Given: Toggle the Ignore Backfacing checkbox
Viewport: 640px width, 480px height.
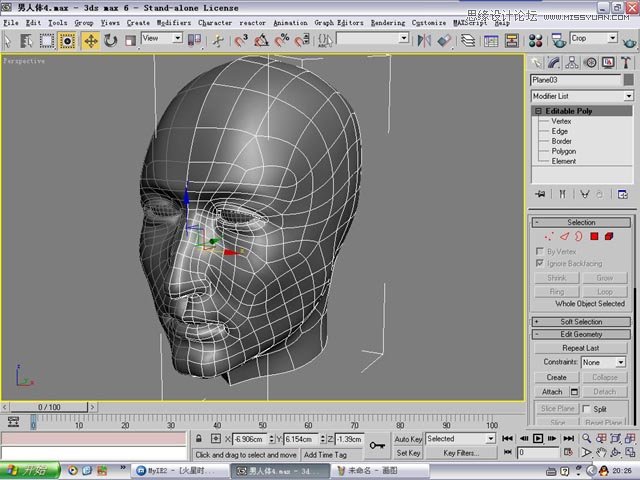Looking at the screenshot, I should [541, 262].
